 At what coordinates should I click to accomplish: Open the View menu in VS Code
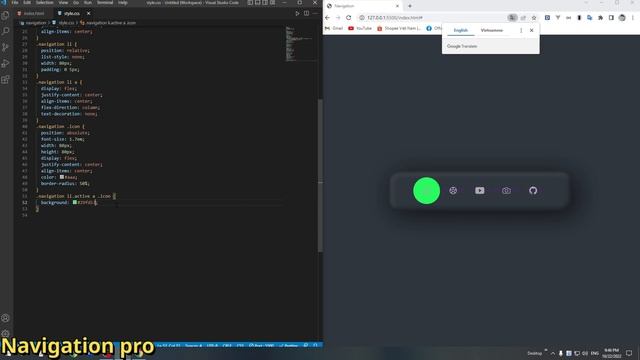point(63,2)
